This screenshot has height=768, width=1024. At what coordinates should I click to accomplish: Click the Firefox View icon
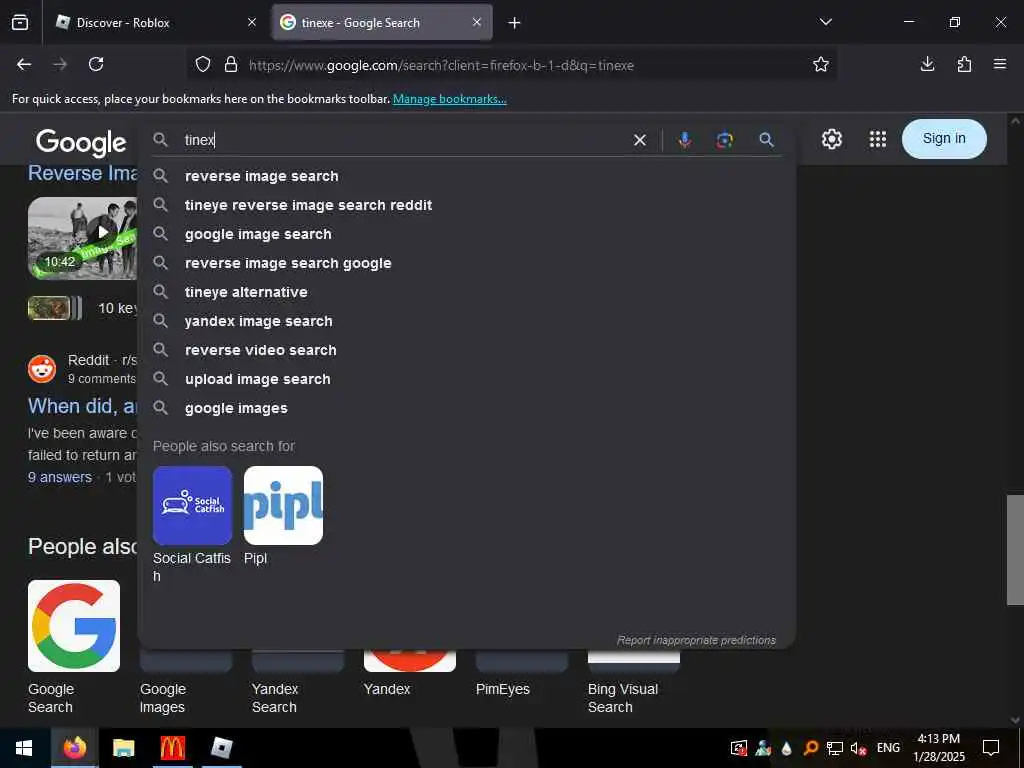(x=20, y=22)
